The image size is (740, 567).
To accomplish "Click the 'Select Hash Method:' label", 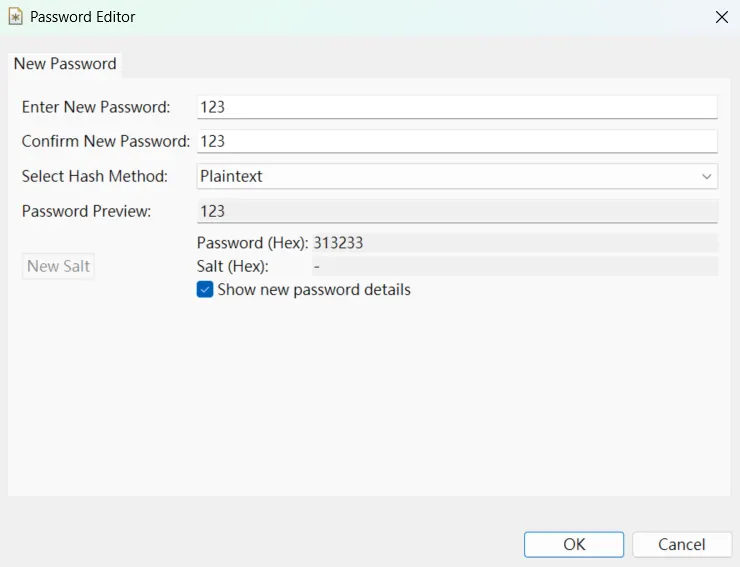I will coord(95,176).
